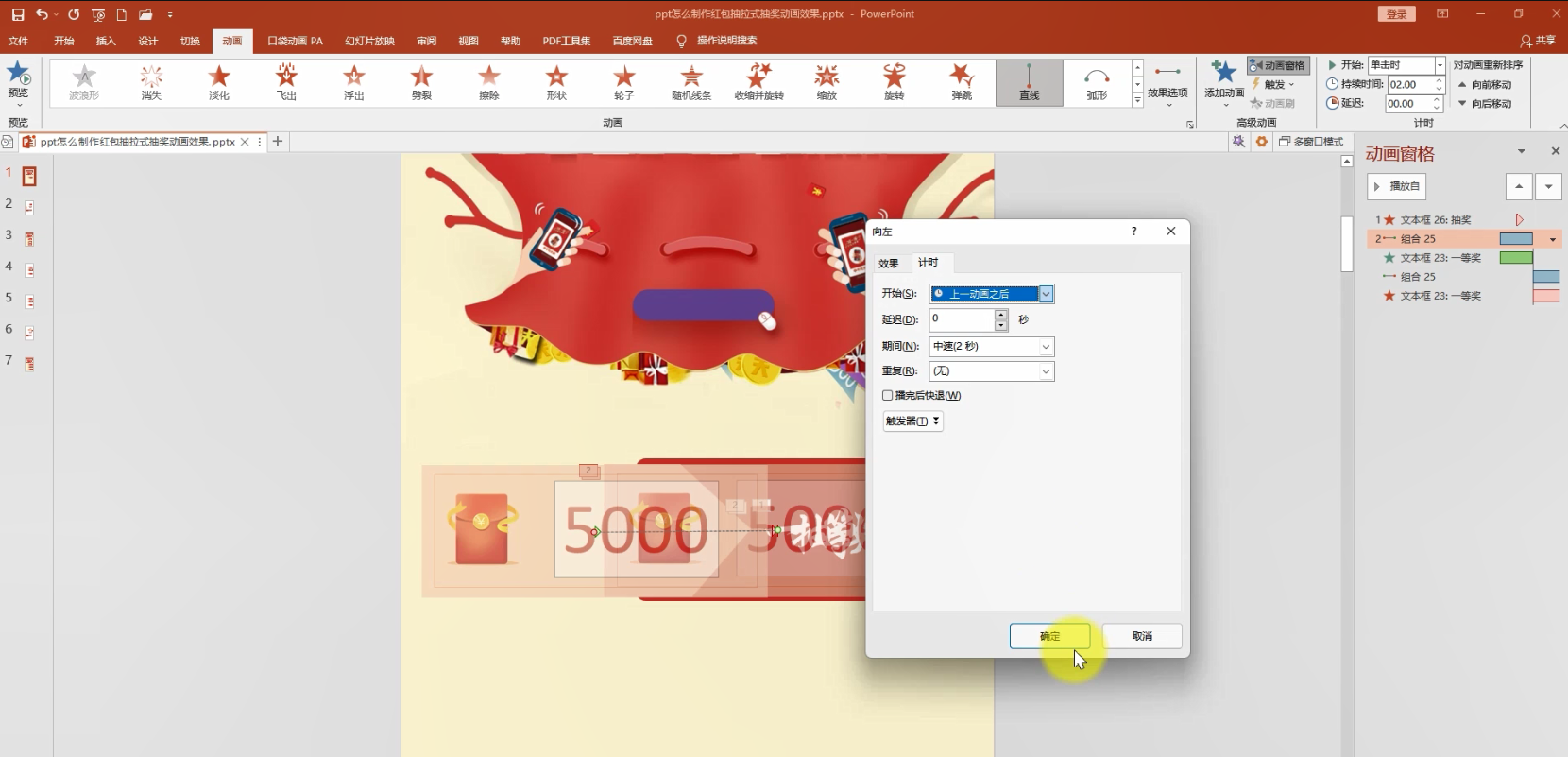Open the 幻灯片放映 slideshow ribbon tab
Image resolution: width=1568 pixels, height=757 pixels.
pyautogui.click(x=369, y=41)
